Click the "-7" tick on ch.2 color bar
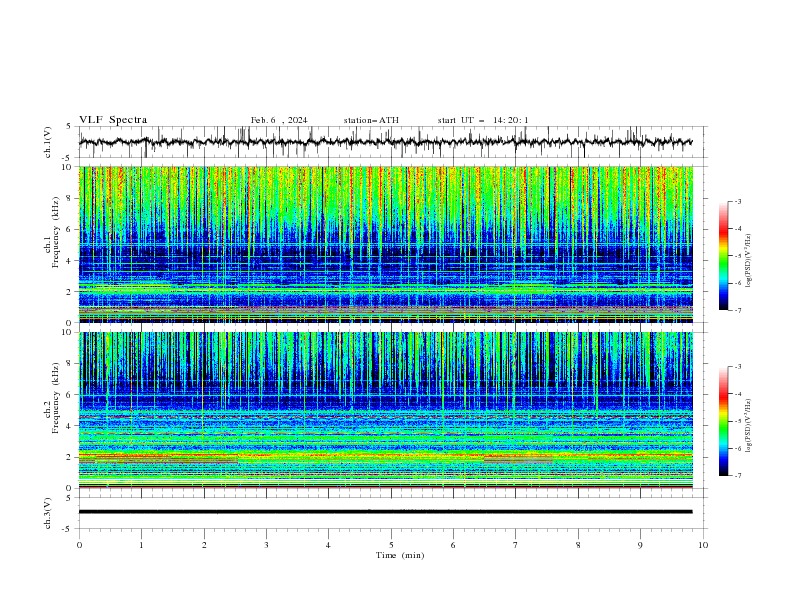 click(738, 475)
